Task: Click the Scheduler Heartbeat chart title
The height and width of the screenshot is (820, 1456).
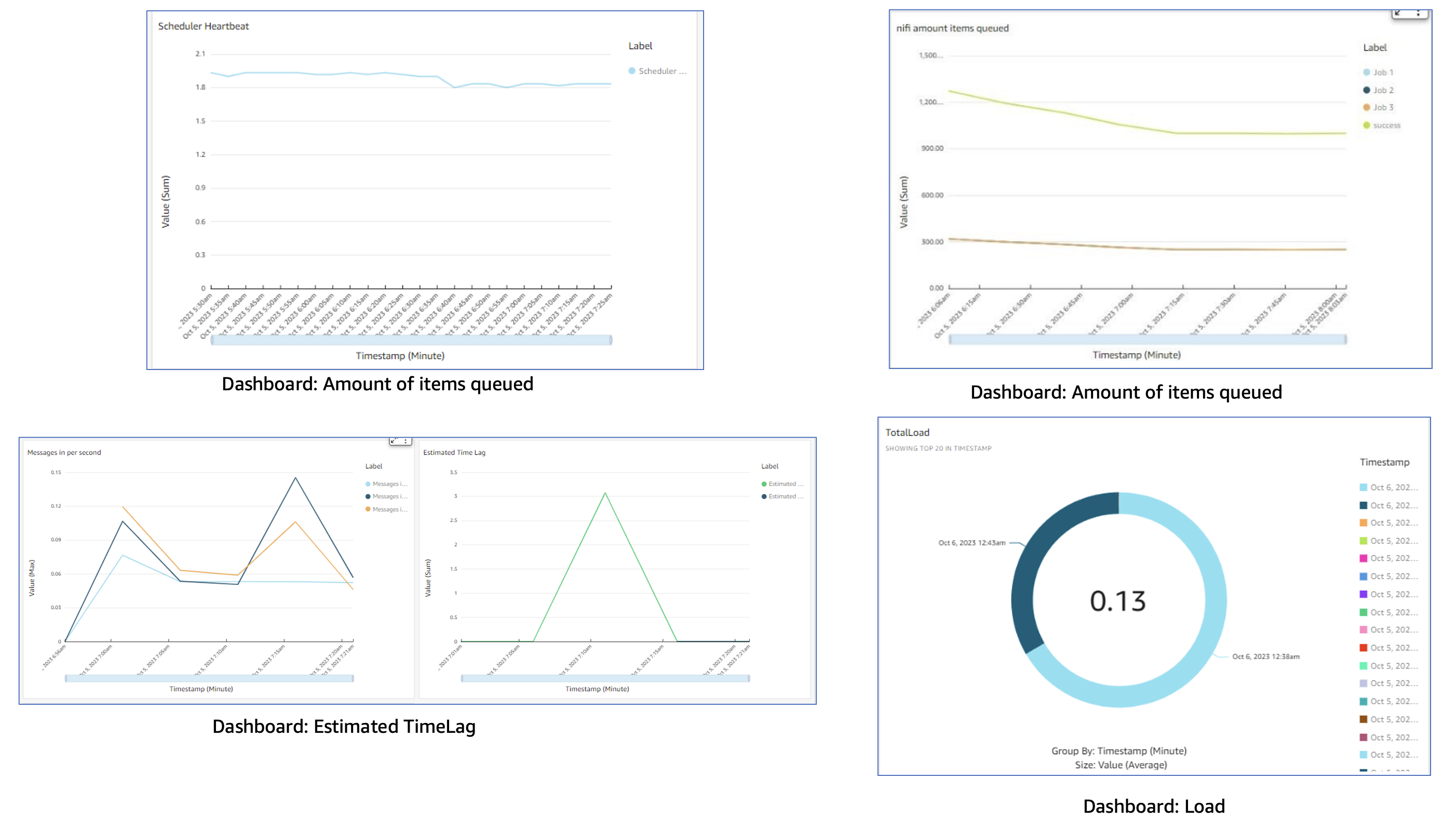Action: click(203, 26)
